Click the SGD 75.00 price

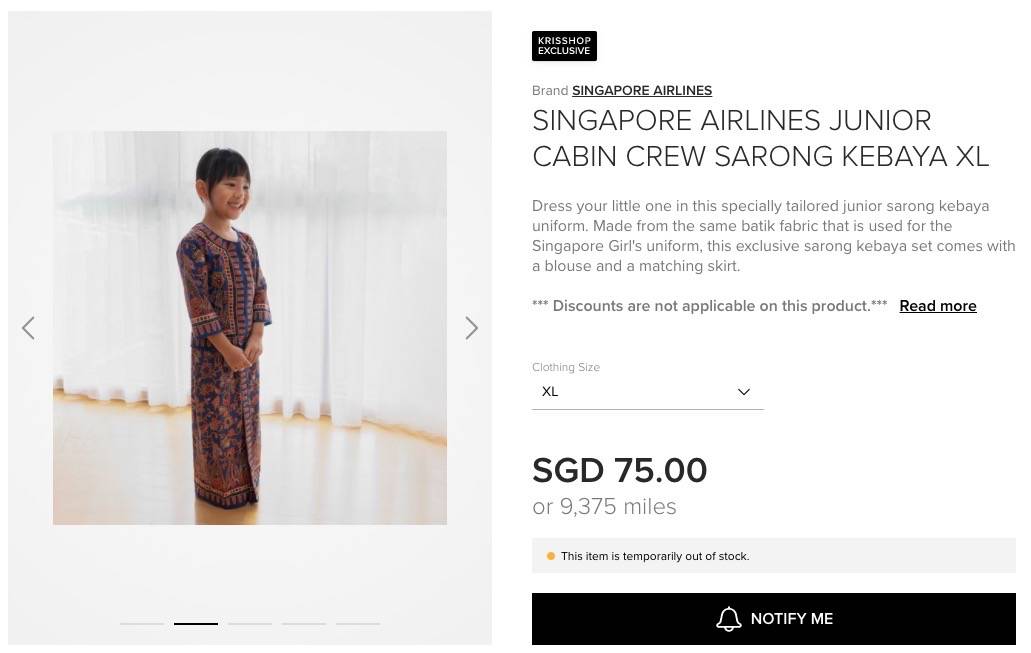[619, 470]
